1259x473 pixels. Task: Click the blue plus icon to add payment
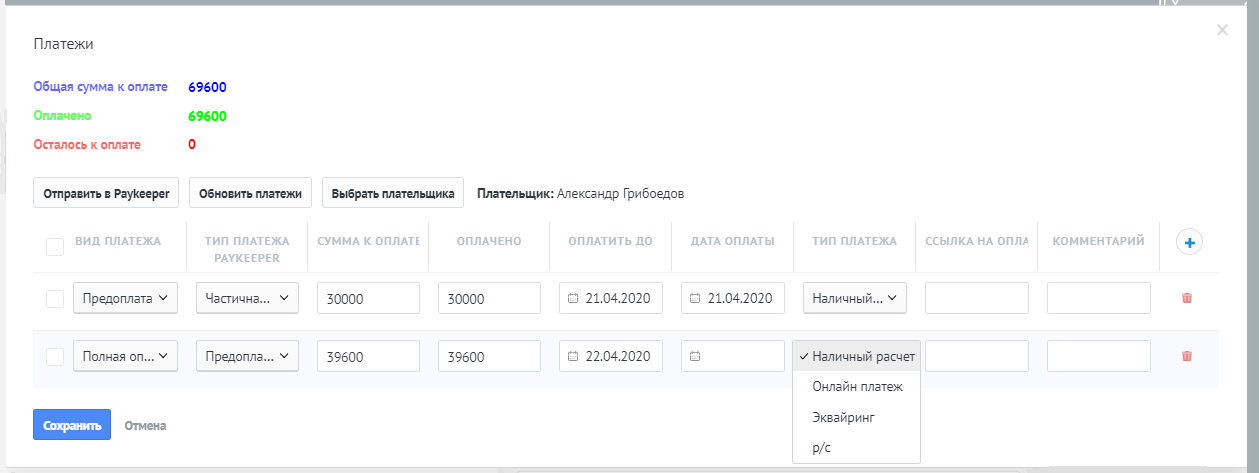click(x=1189, y=242)
